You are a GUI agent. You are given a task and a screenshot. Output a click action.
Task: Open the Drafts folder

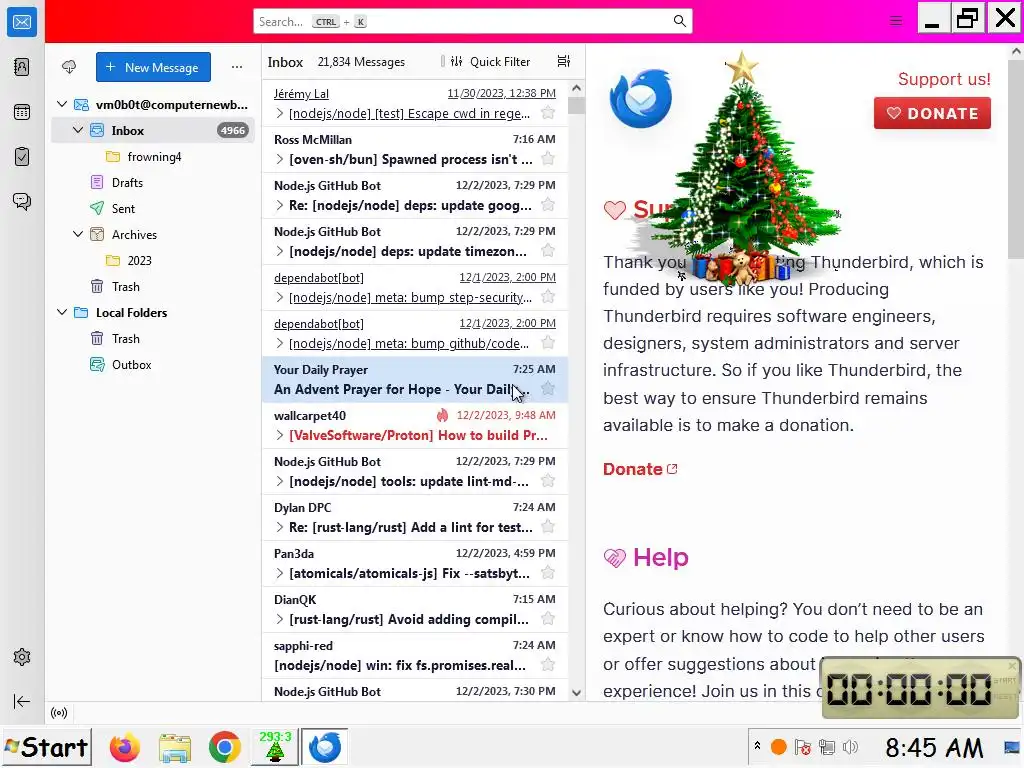pos(153,182)
